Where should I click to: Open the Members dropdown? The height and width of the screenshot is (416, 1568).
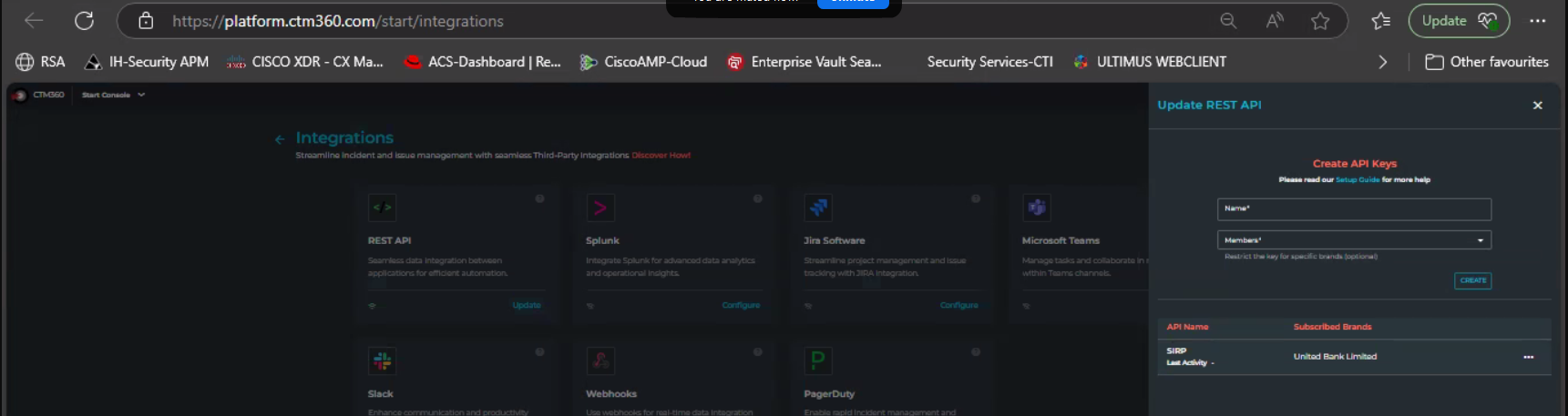click(1354, 240)
